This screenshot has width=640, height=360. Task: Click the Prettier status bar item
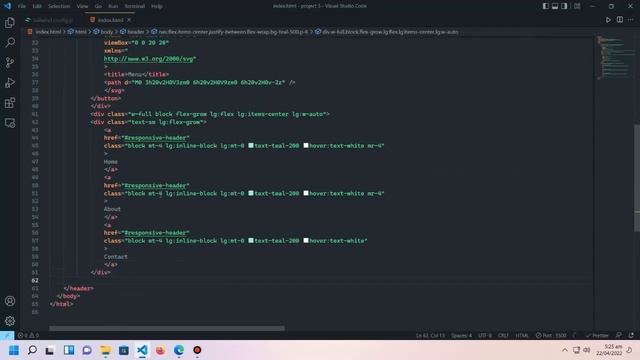(x=597, y=336)
